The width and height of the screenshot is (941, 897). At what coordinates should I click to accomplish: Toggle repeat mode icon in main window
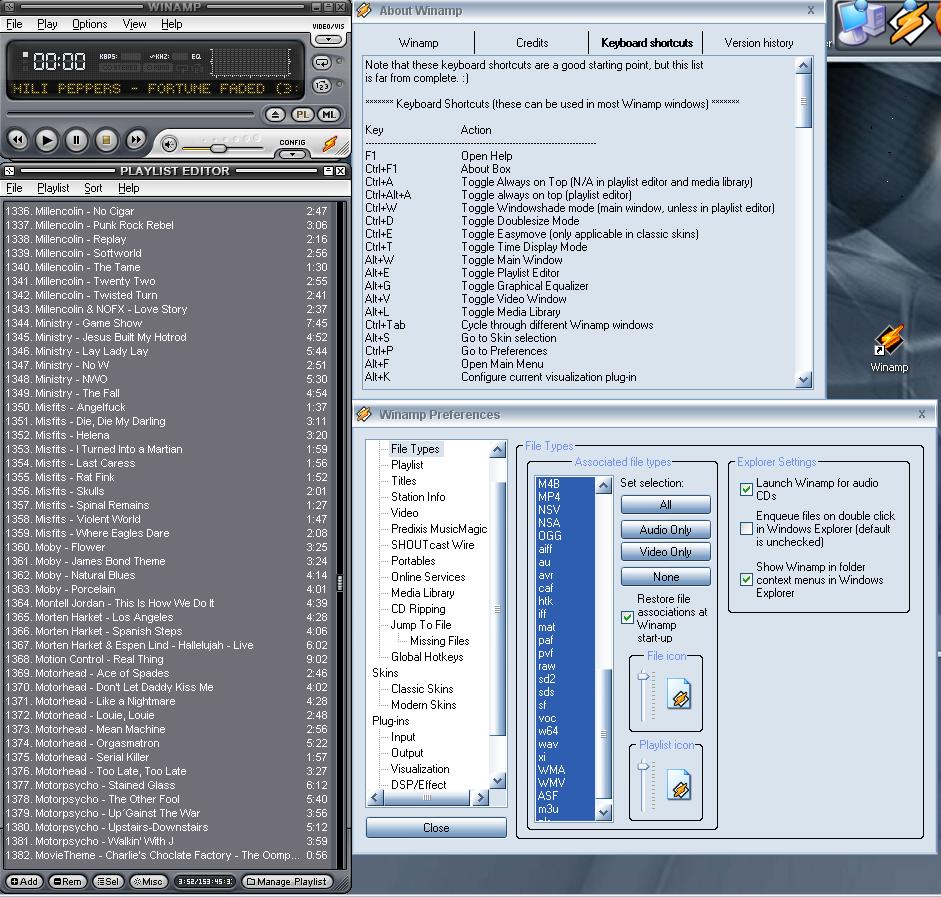(322, 62)
